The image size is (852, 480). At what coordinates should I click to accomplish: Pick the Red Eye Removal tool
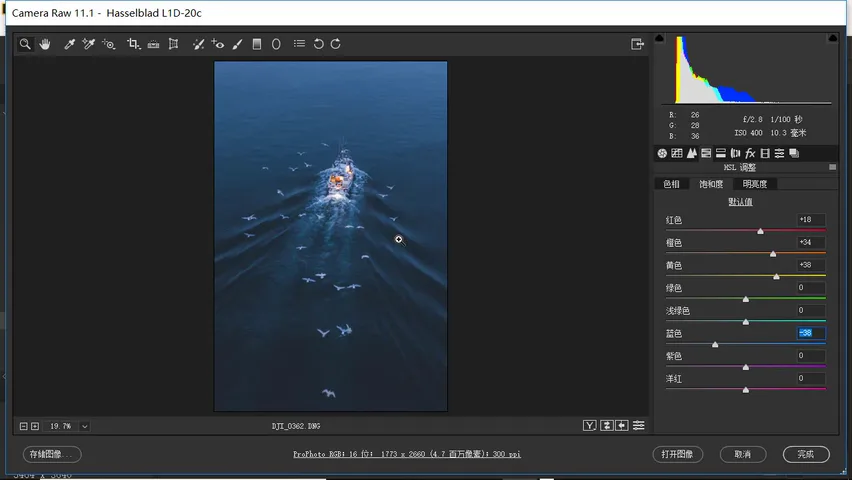coord(218,44)
